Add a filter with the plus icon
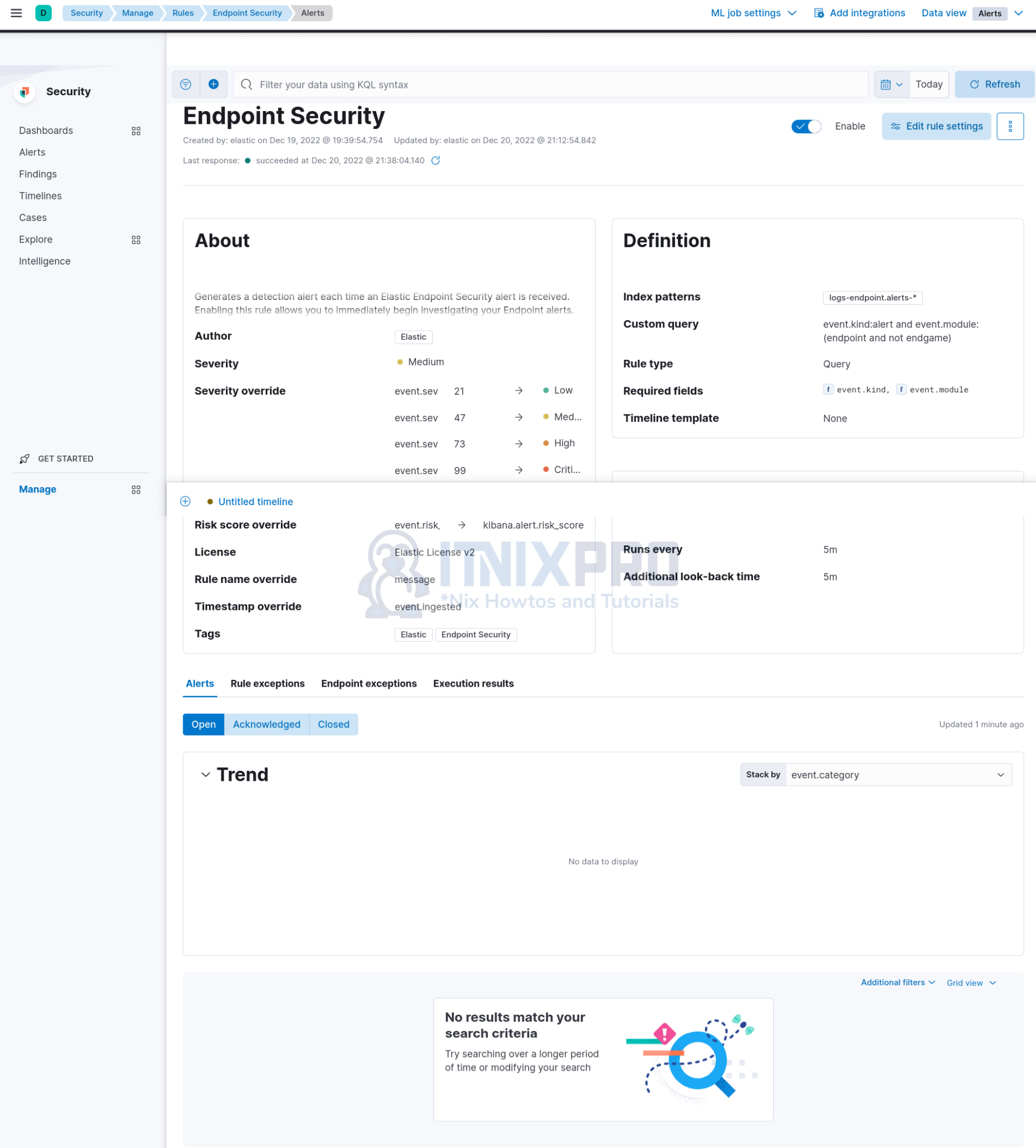This screenshot has height=1148, width=1036. pyautogui.click(x=214, y=84)
